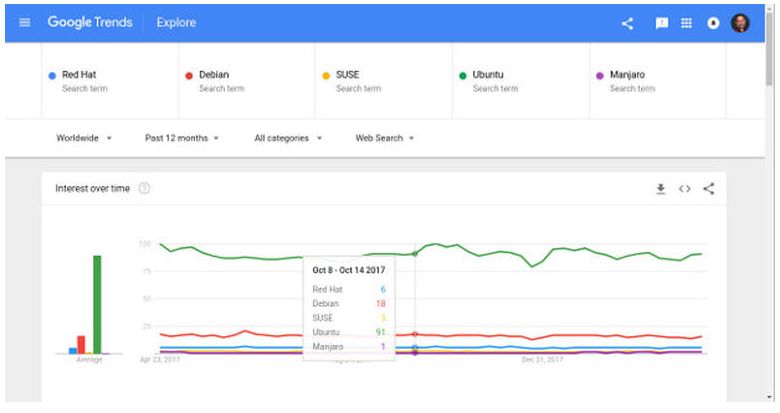Click the Manjaro purple color dot
Viewport: 780px width, 413px height.
(600, 75)
